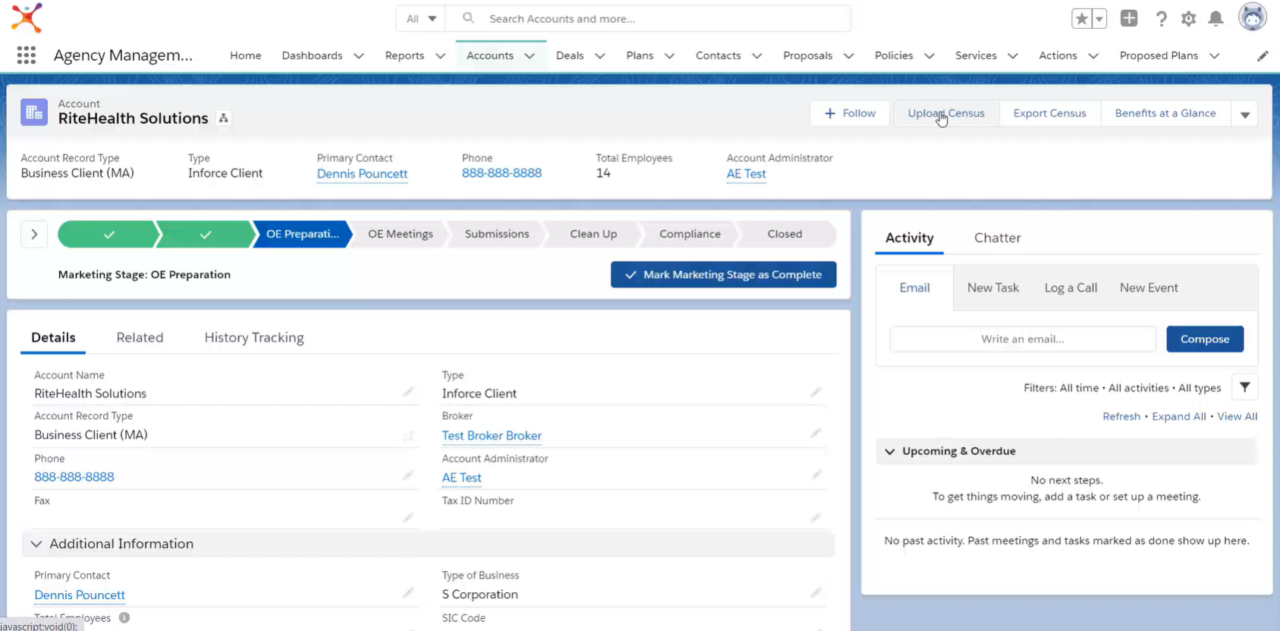Open the Notifications bell

[1216, 17]
